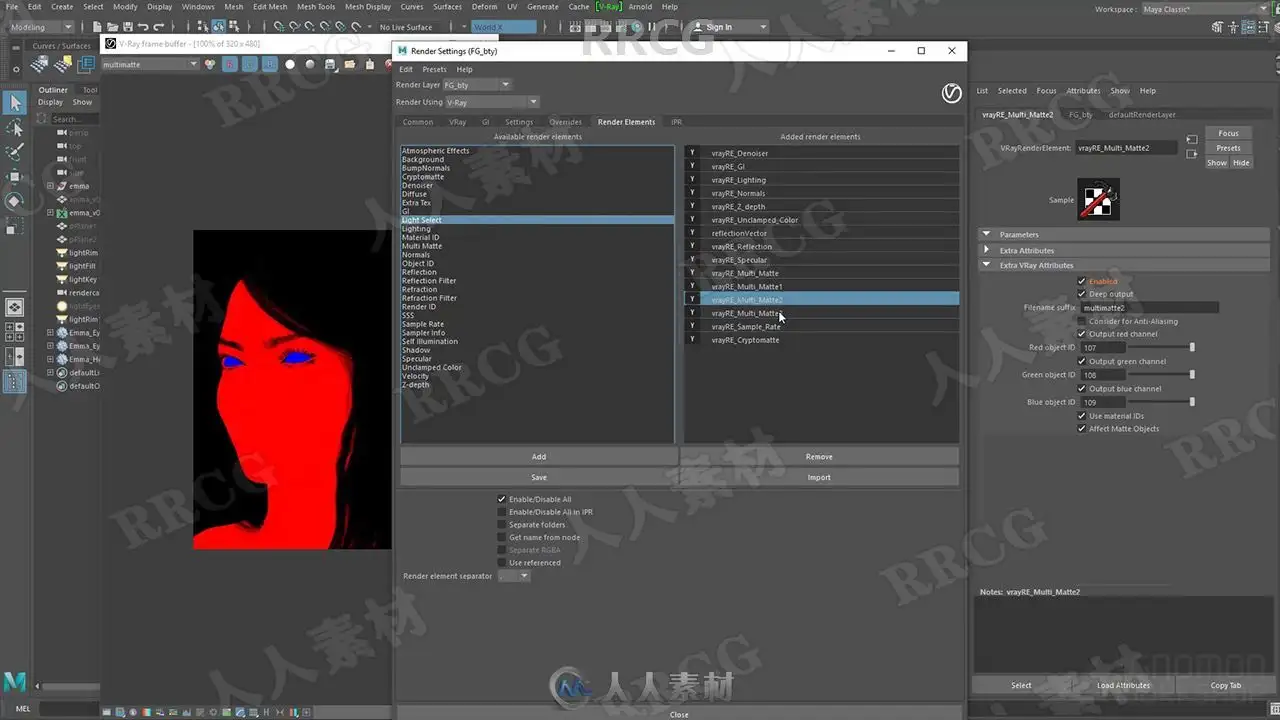Click the New Scene icon
The height and width of the screenshot is (720, 1280).
pyautogui.click(x=97, y=27)
